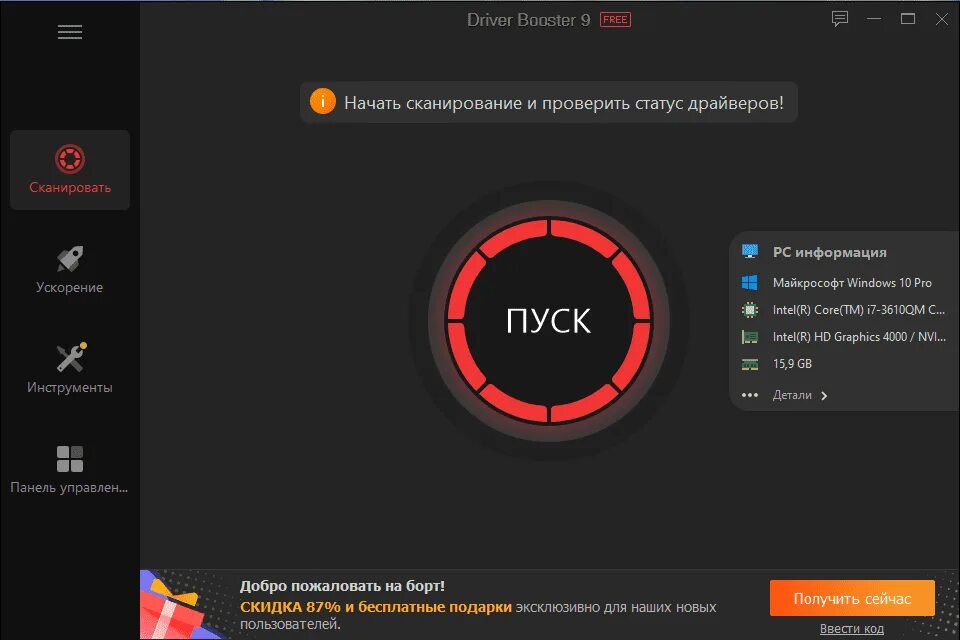
Task: Open the hamburger menu in the sidebar
Action: pyautogui.click(x=70, y=32)
